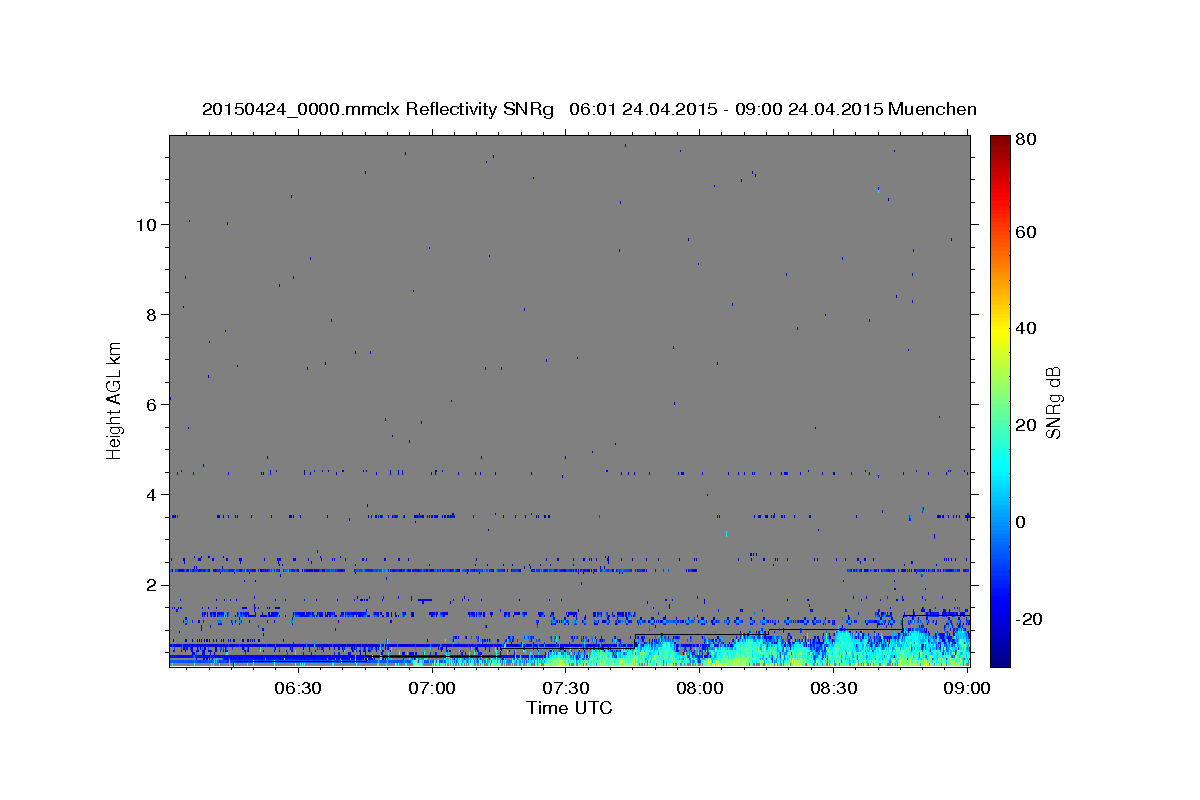
Task: Click the colorbar value -20
Action: click(x=1031, y=619)
